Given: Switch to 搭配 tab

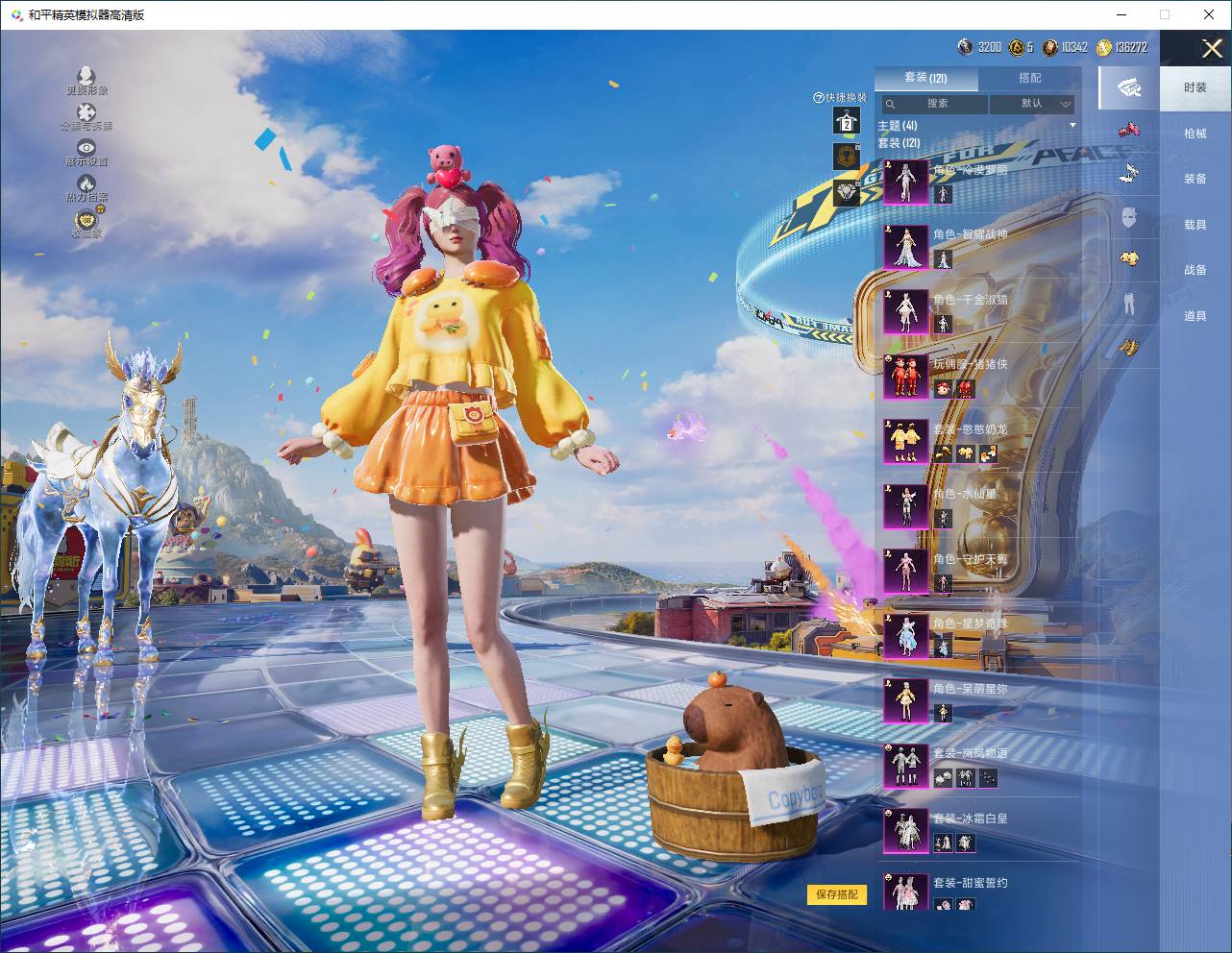Looking at the screenshot, I should click(x=1029, y=78).
